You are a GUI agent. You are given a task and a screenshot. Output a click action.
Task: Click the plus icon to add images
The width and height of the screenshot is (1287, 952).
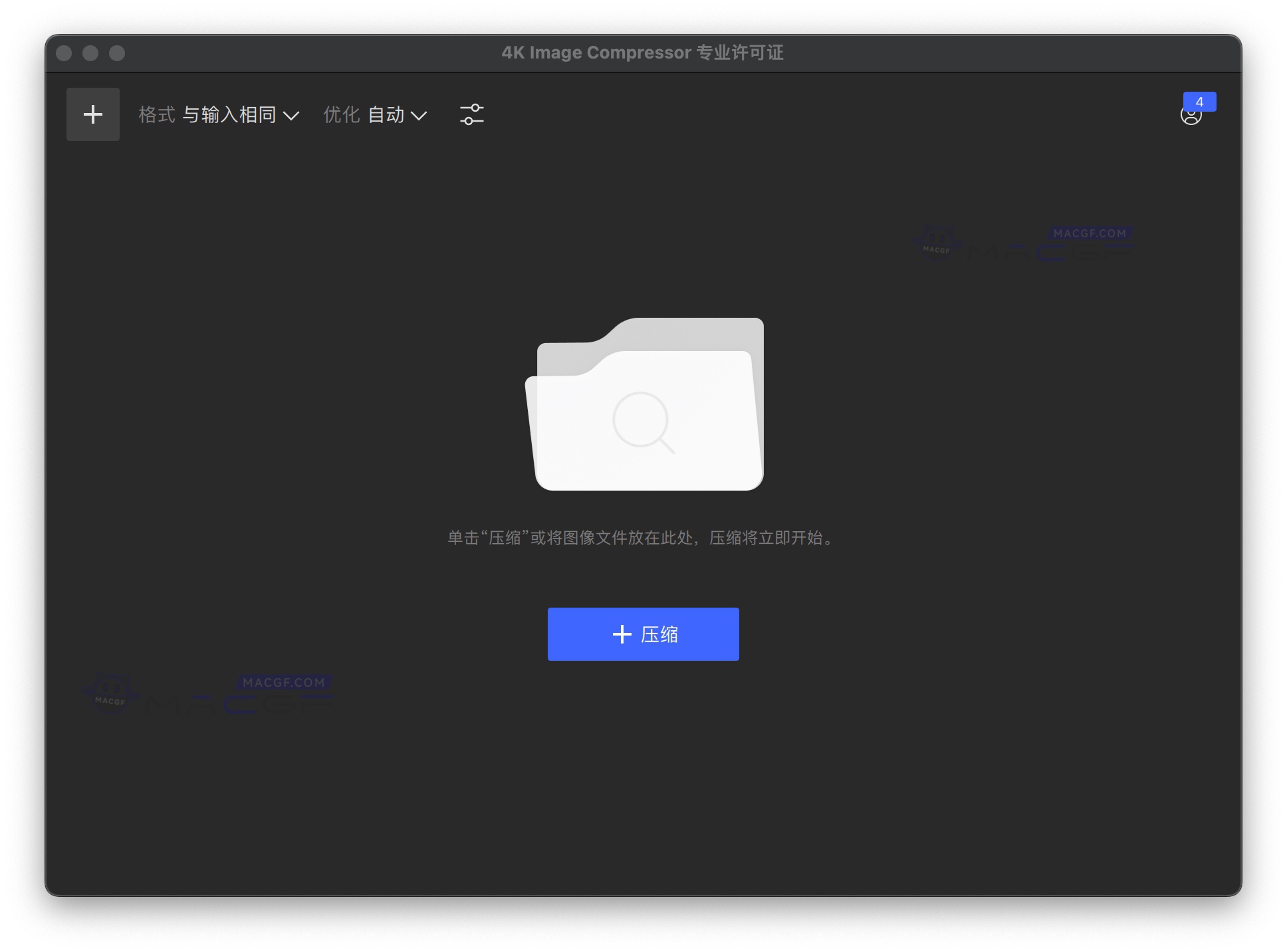(92, 114)
